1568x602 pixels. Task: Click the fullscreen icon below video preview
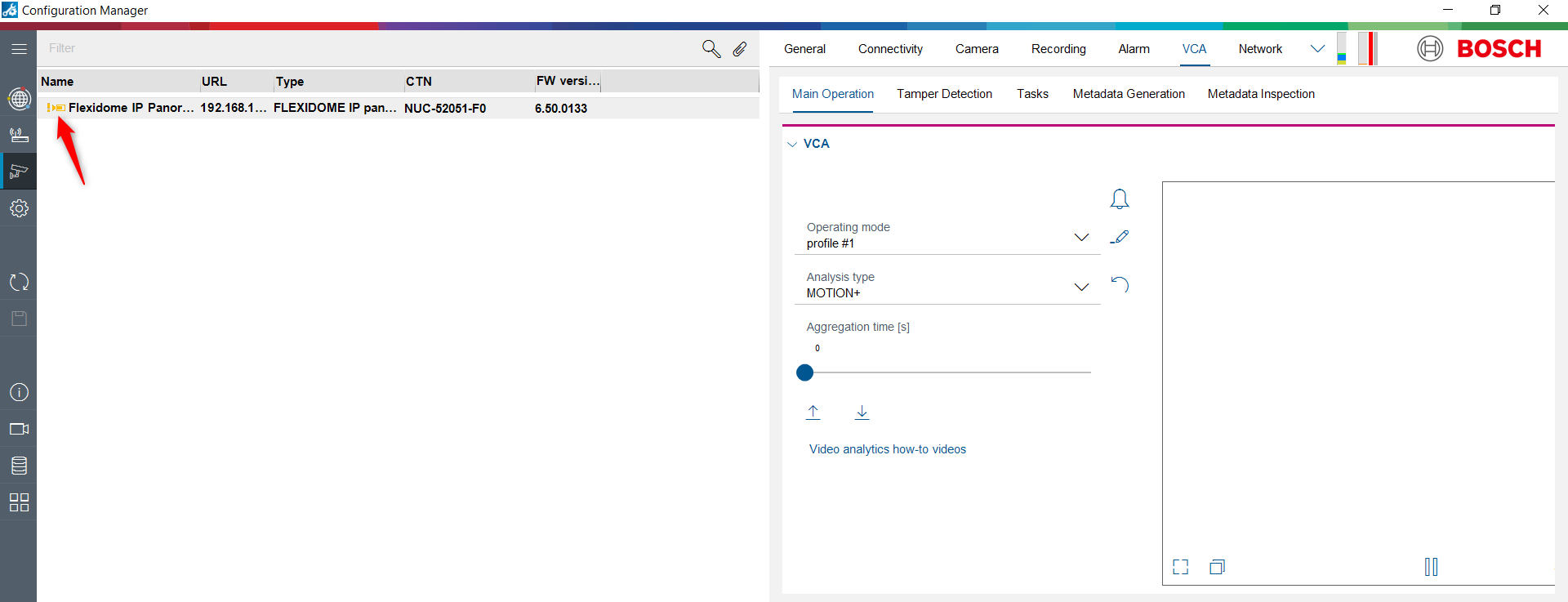(x=1181, y=567)
